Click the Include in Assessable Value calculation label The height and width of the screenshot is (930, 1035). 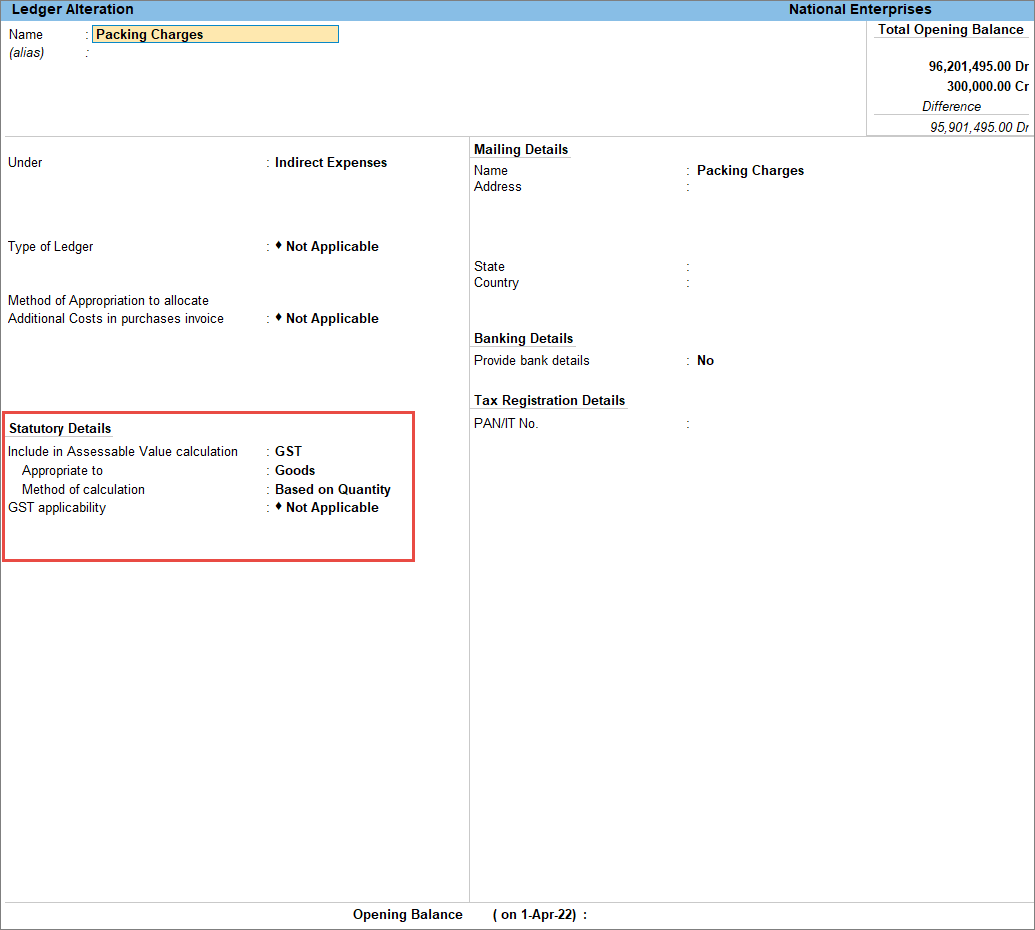tap(123, 451)
